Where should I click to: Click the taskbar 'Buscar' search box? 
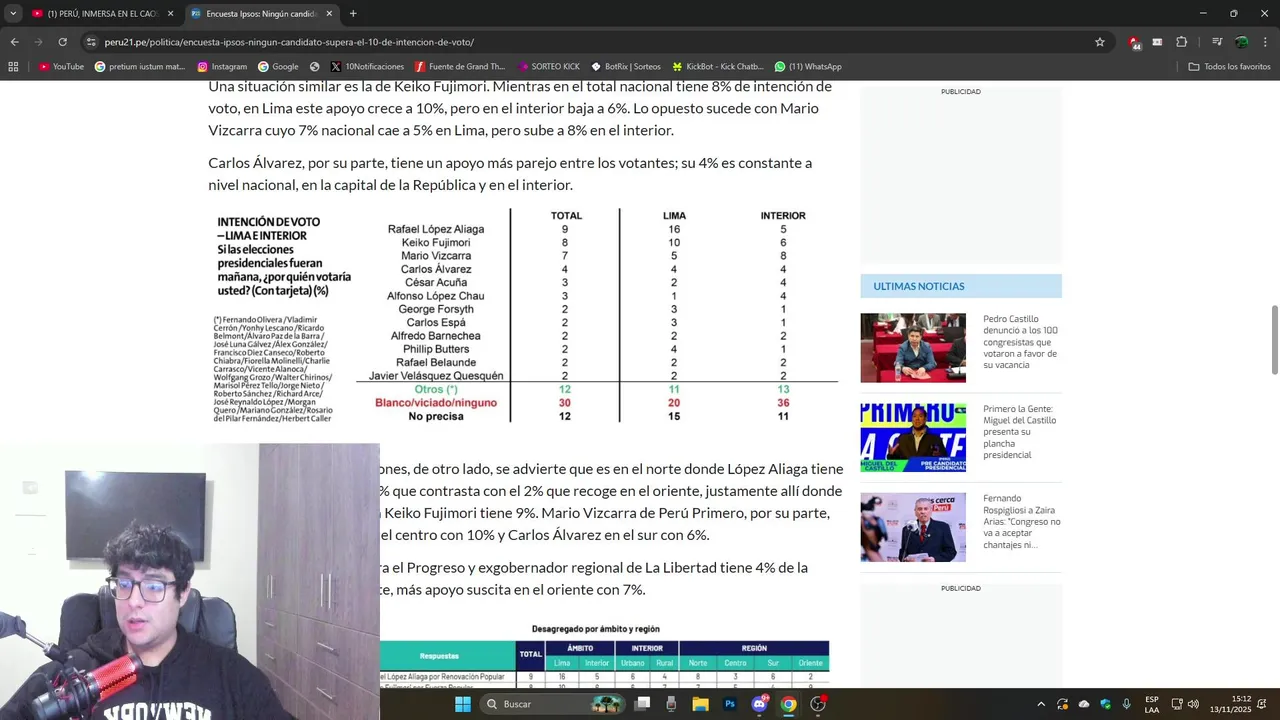554,704
